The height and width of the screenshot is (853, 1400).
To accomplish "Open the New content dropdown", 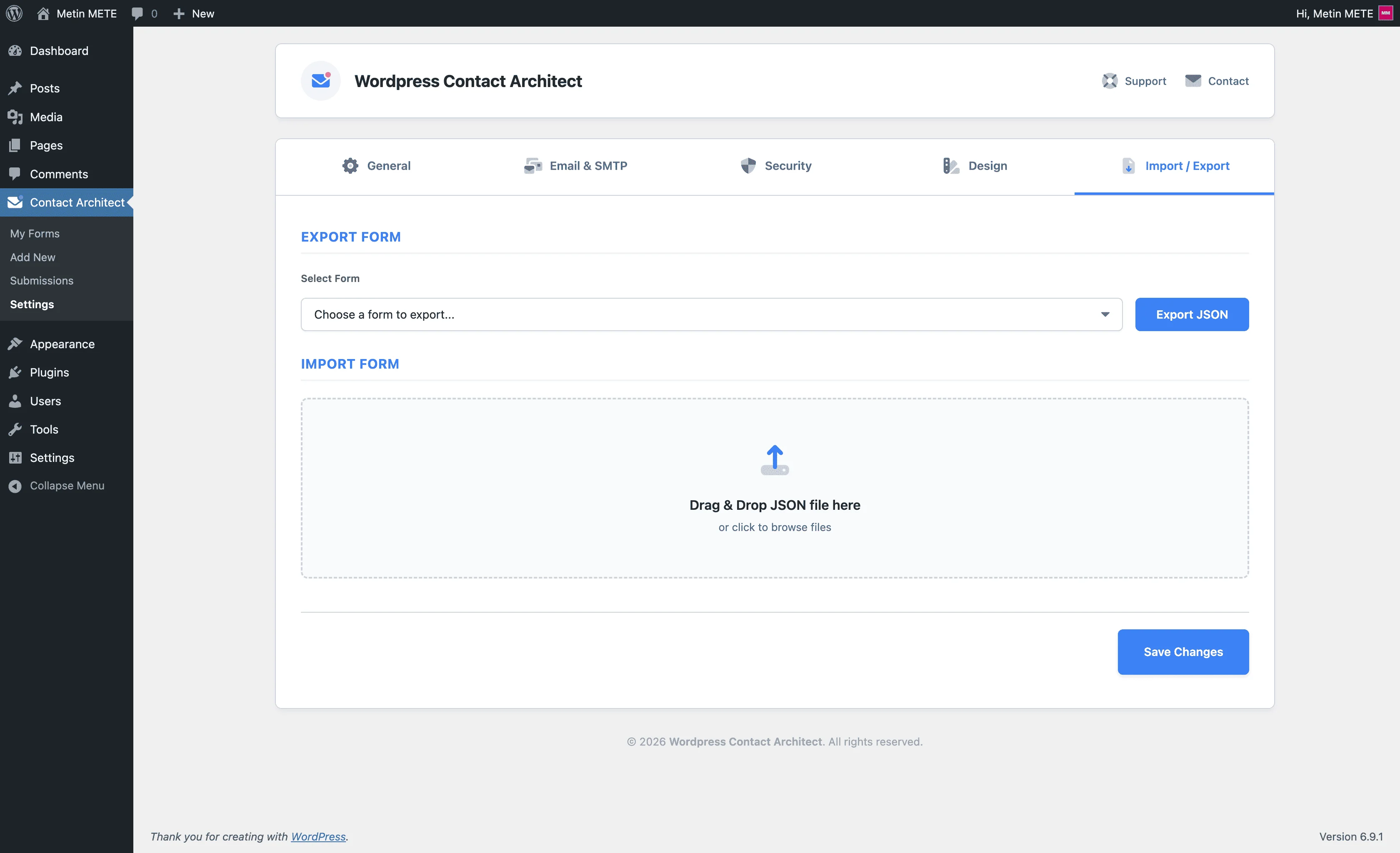I will click(194, 13).
